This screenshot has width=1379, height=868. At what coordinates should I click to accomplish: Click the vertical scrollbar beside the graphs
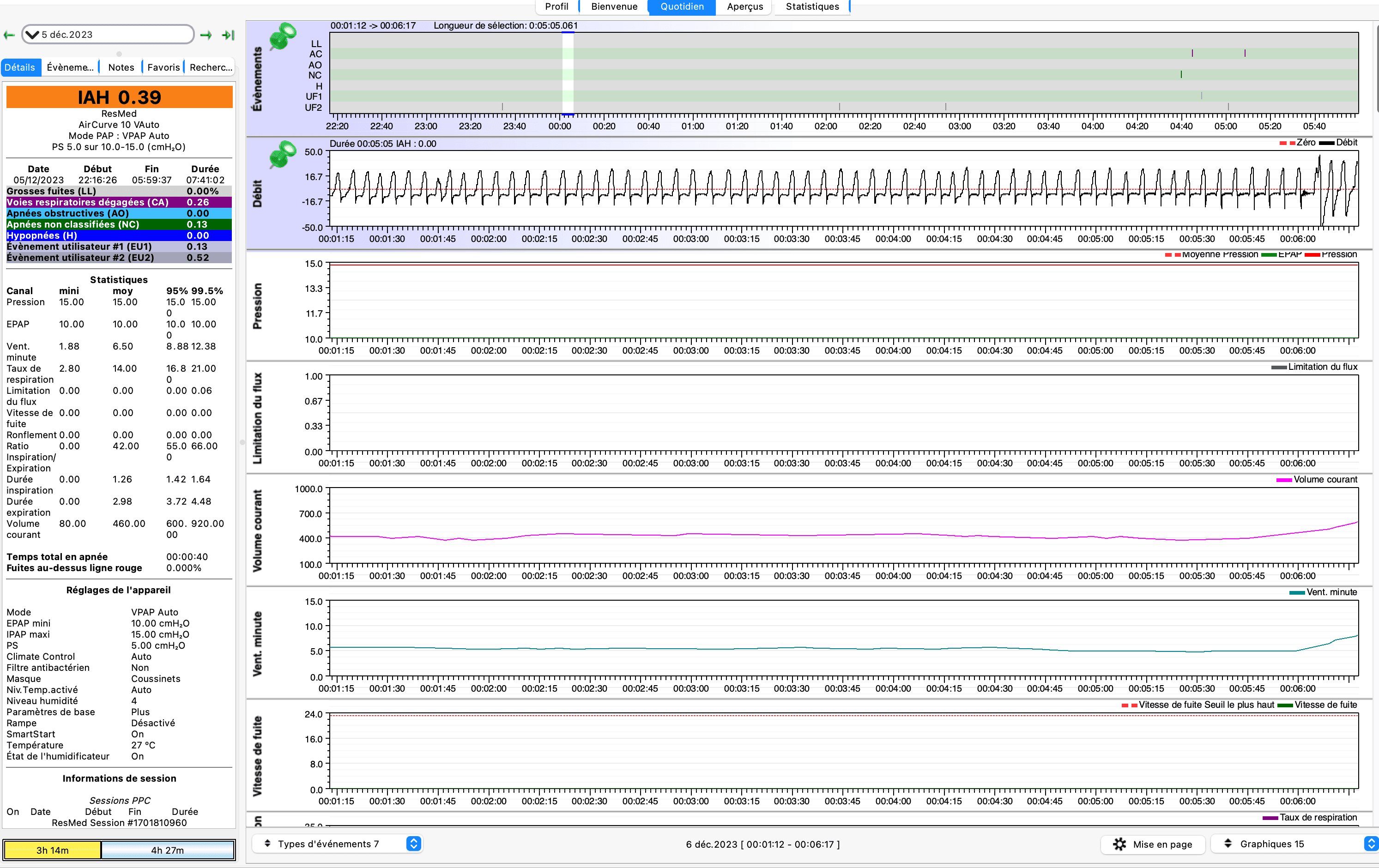coord(1376,69)
